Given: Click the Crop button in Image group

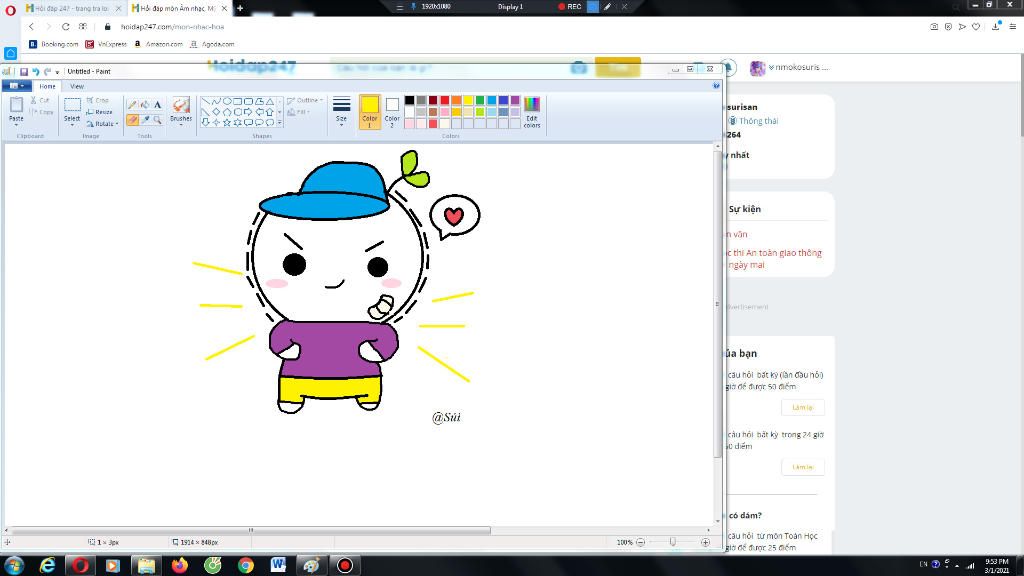Looking at the screenshot, I should tap(97, 101).
